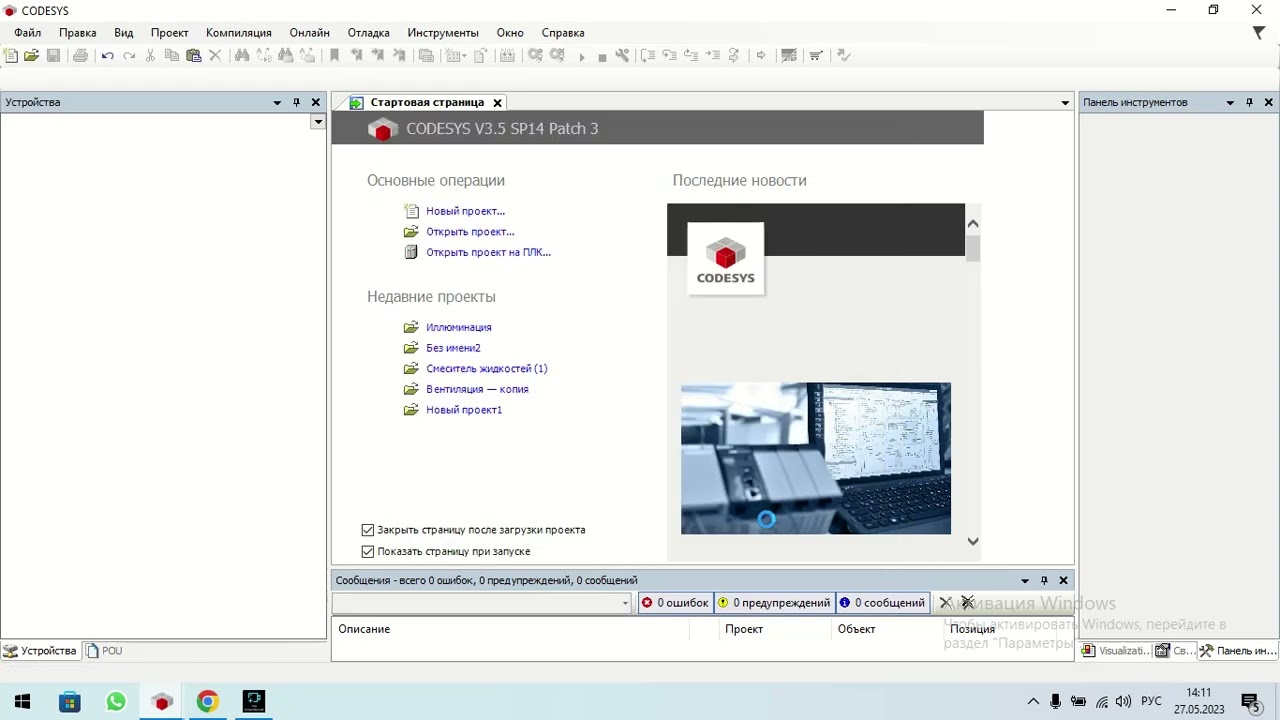Open the Панель инструментов panel dropdown arrow
The image size is (1280, 720).
pos(1230,102)
